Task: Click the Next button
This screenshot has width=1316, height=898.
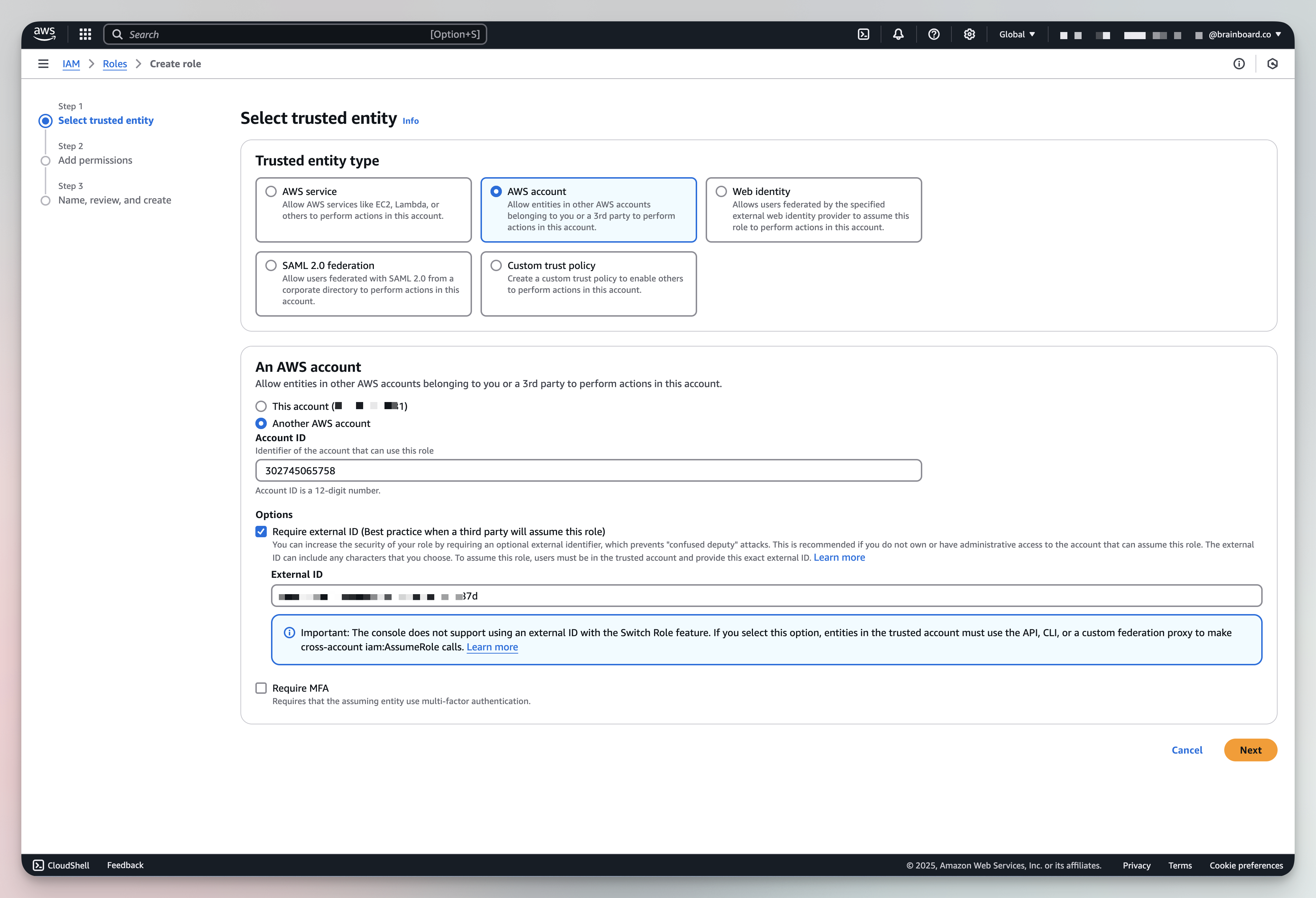Action: [x=1250, y=750]
